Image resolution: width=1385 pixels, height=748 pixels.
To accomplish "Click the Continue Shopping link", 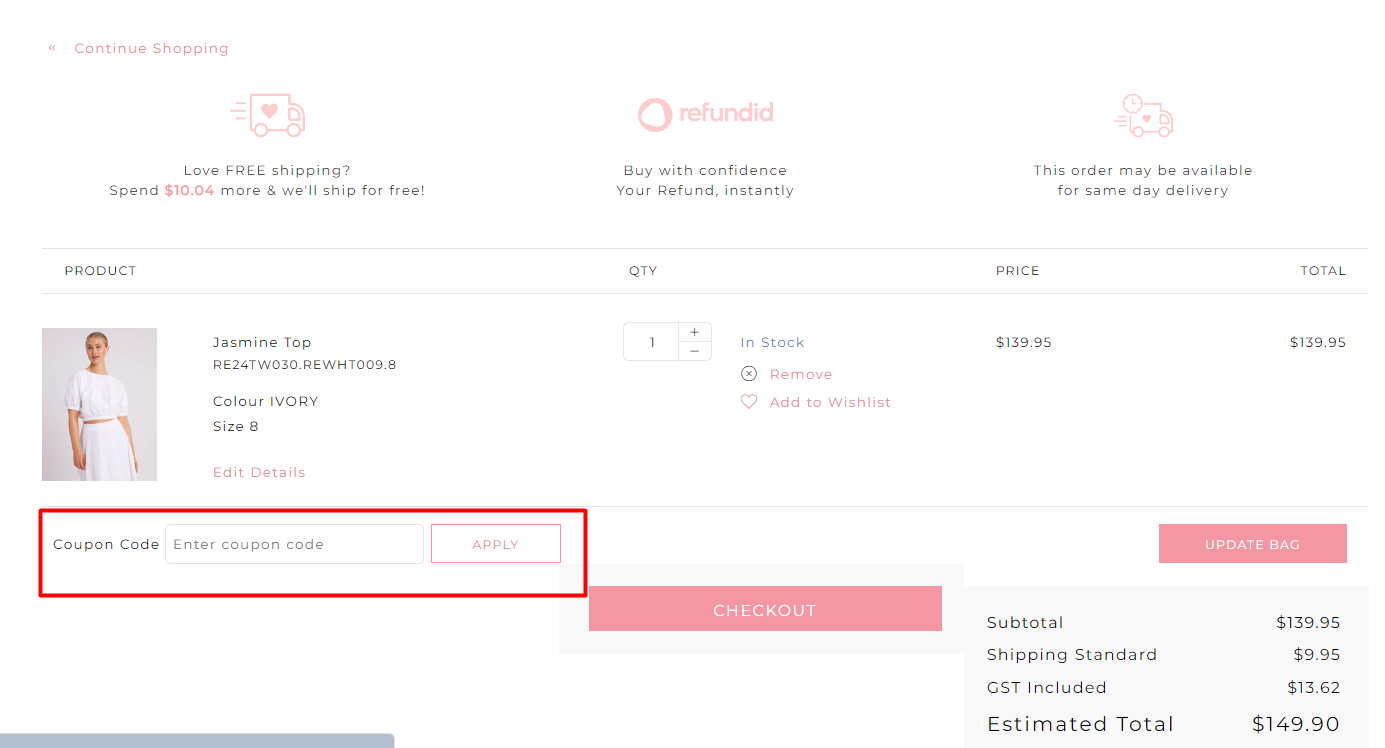I will [151, 48].
